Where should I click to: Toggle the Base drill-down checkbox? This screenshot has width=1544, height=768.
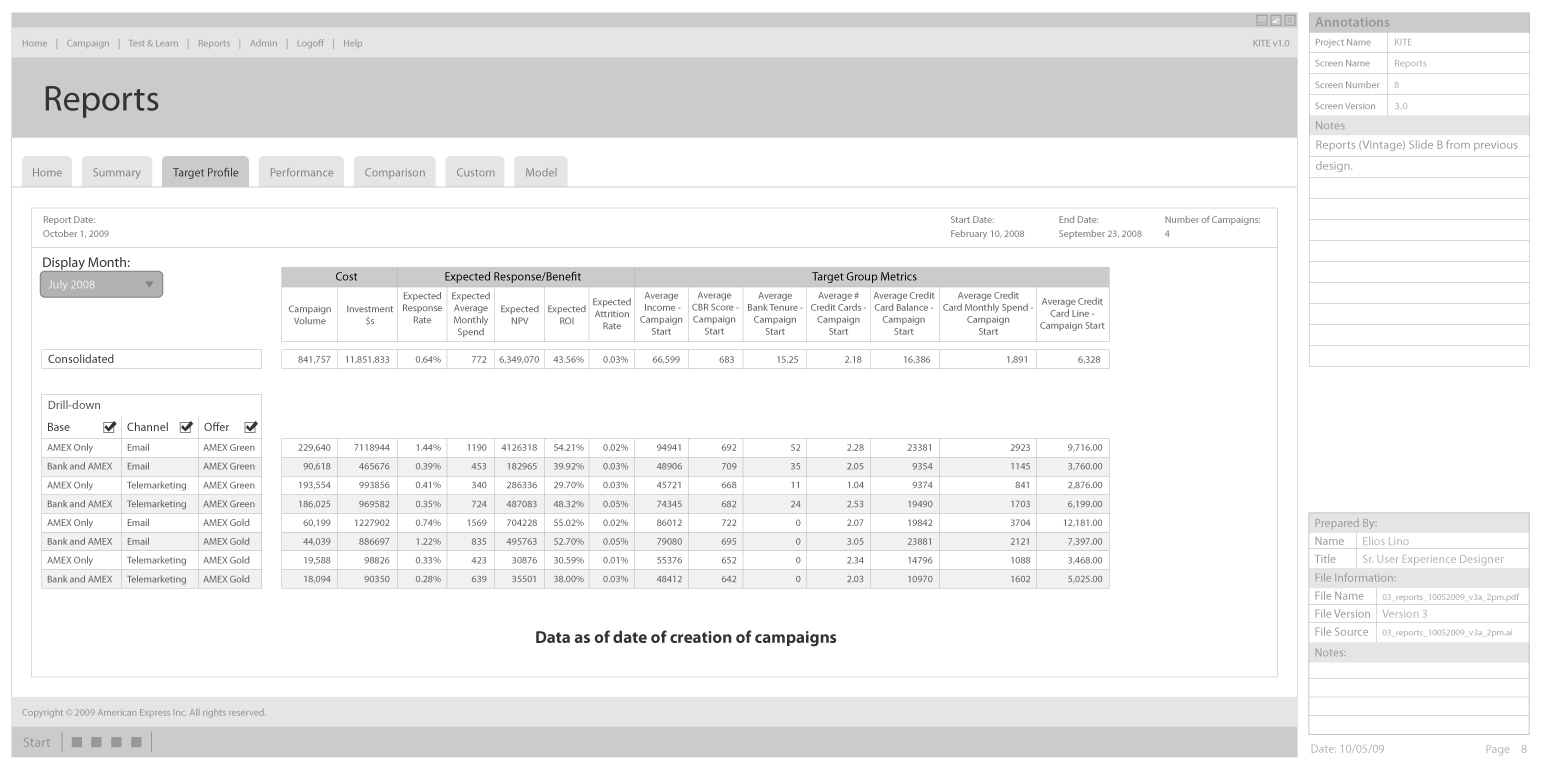point(110,428)
